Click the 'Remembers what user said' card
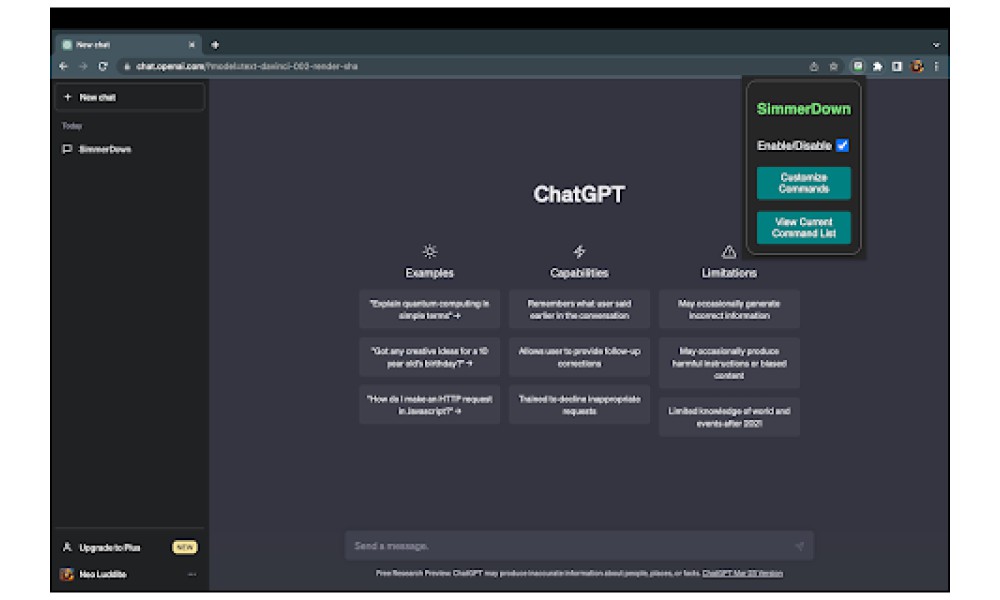1000x600 pixels. (579, 309)
